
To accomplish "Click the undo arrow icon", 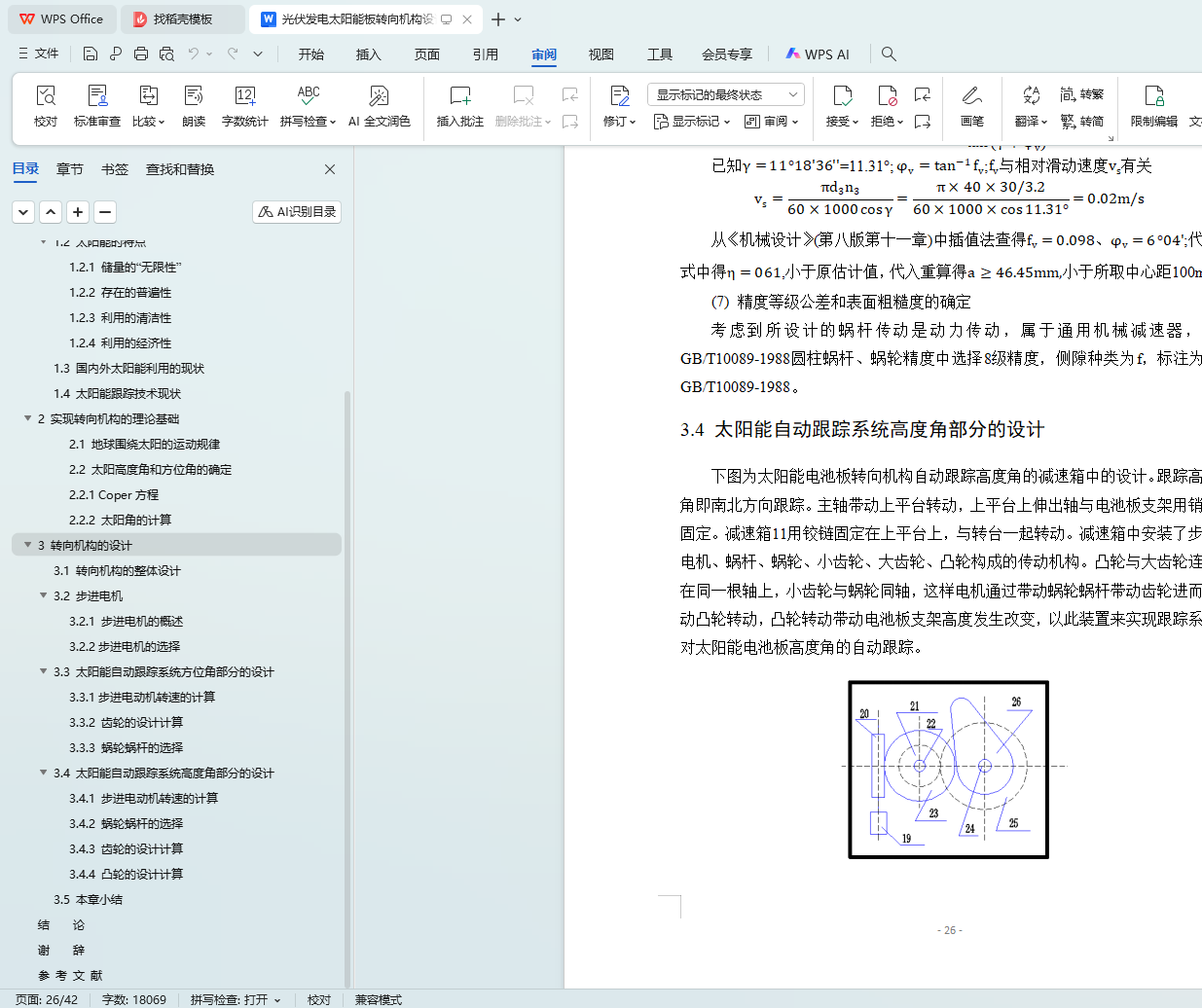I will click(x=194, y=54).
